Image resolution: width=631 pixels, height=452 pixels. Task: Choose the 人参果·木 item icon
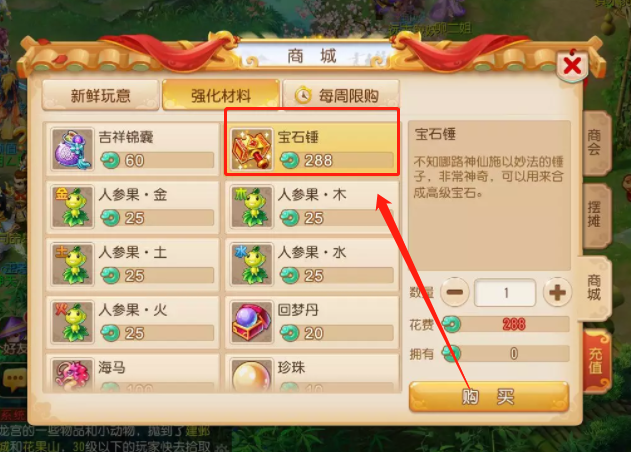point(252,207)
